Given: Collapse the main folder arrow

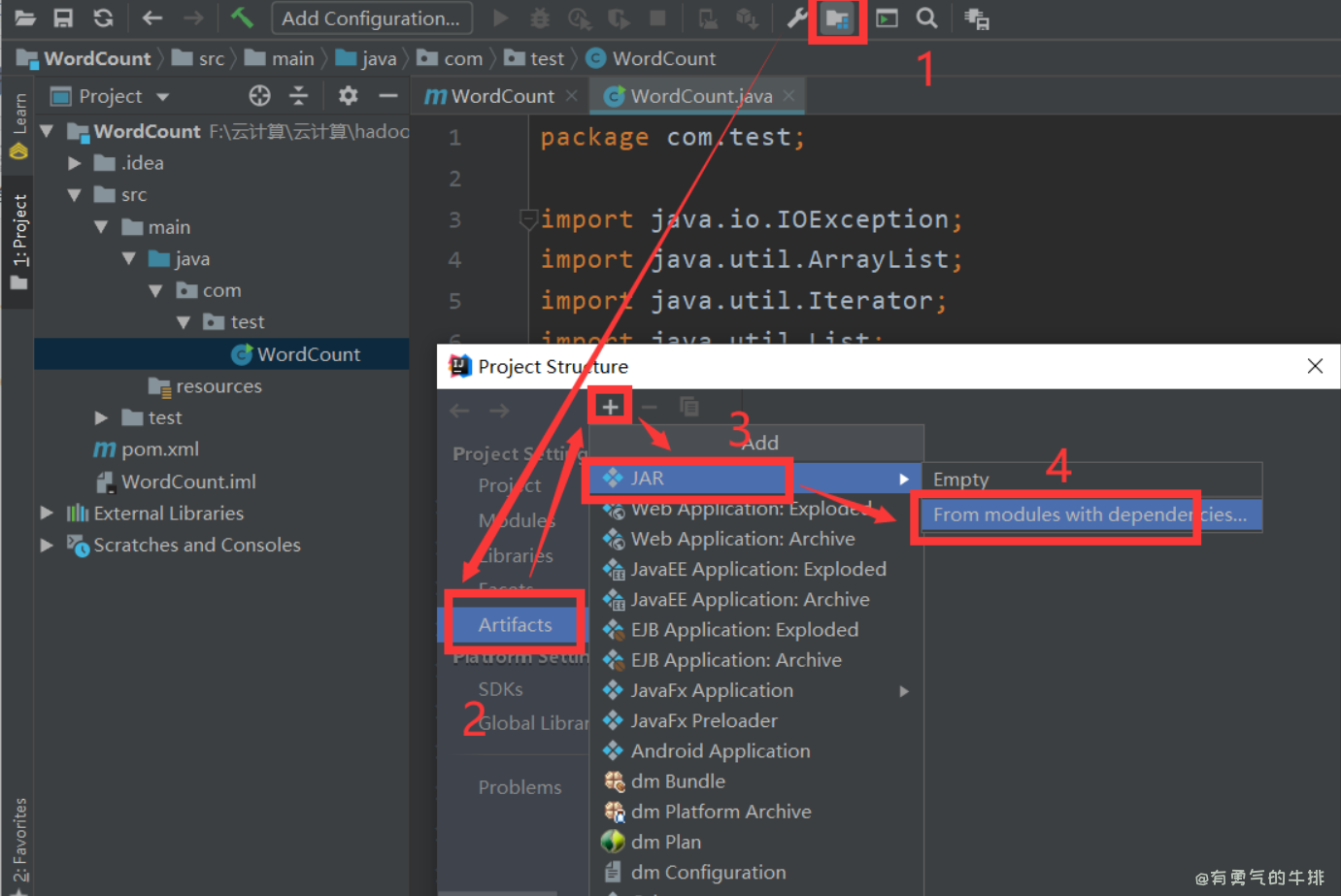Looking at the screenshot, I should tap(101, 227).
